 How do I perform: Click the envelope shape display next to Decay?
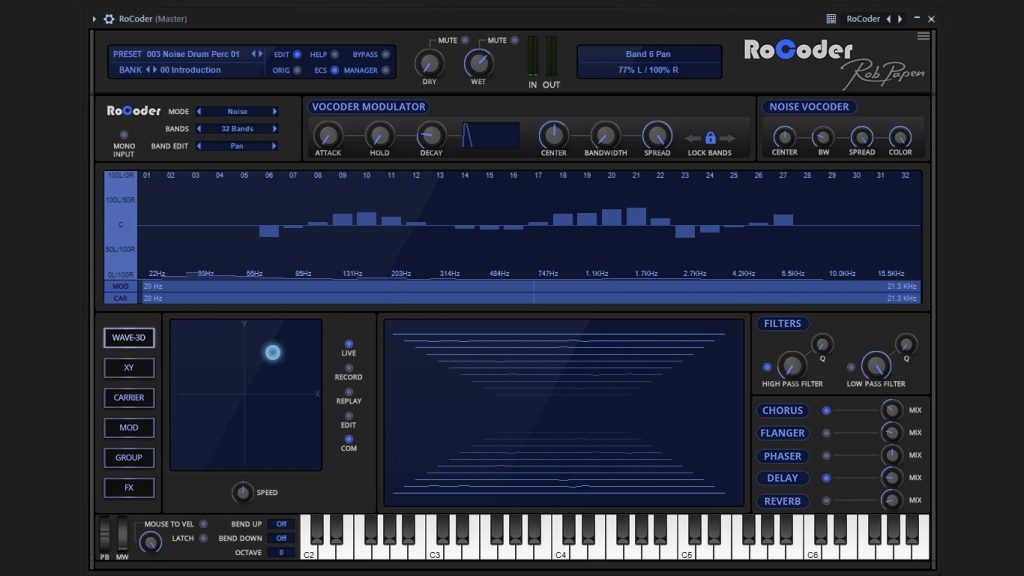490,136
